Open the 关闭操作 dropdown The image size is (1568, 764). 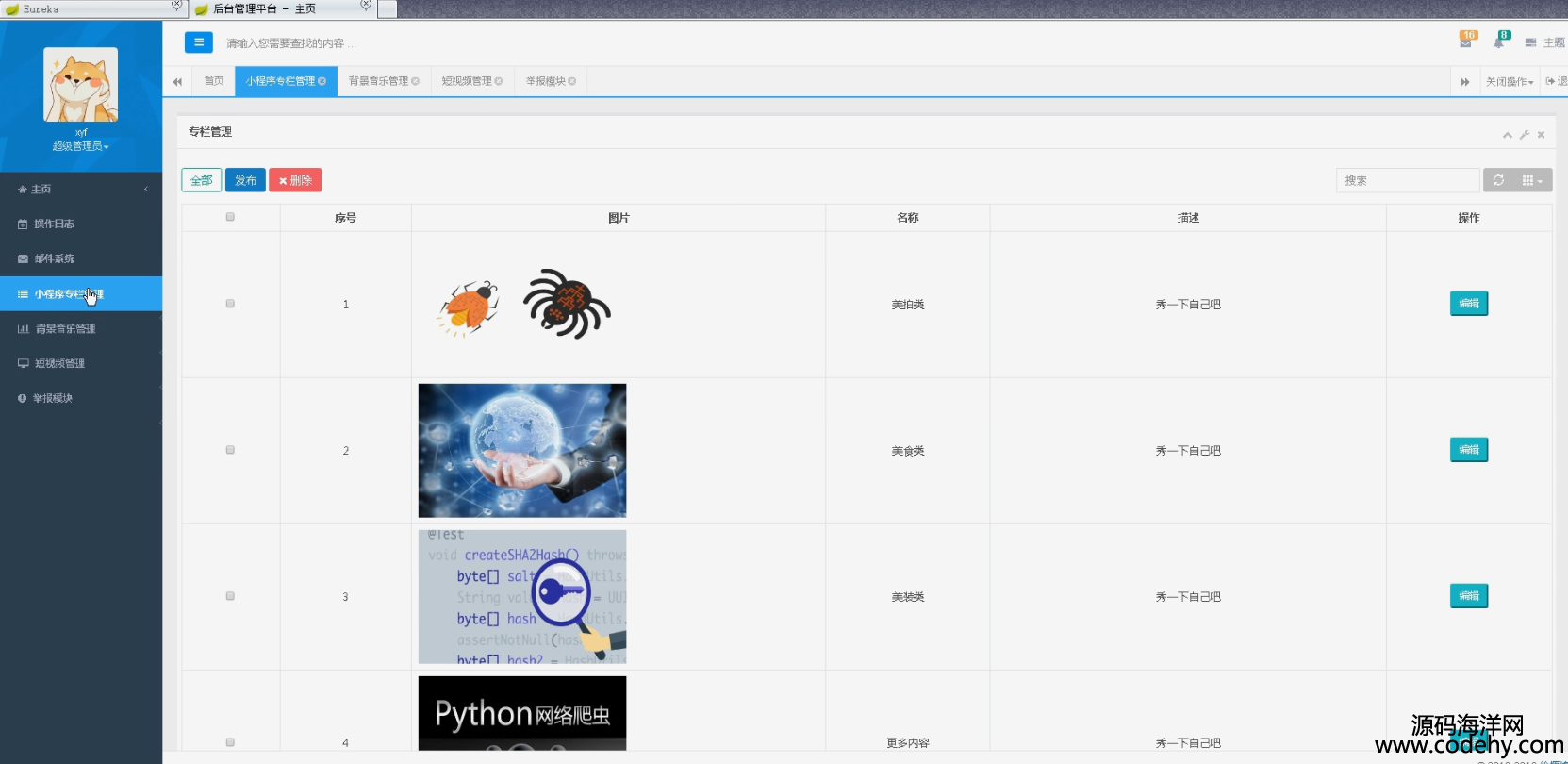point(1510,82)
